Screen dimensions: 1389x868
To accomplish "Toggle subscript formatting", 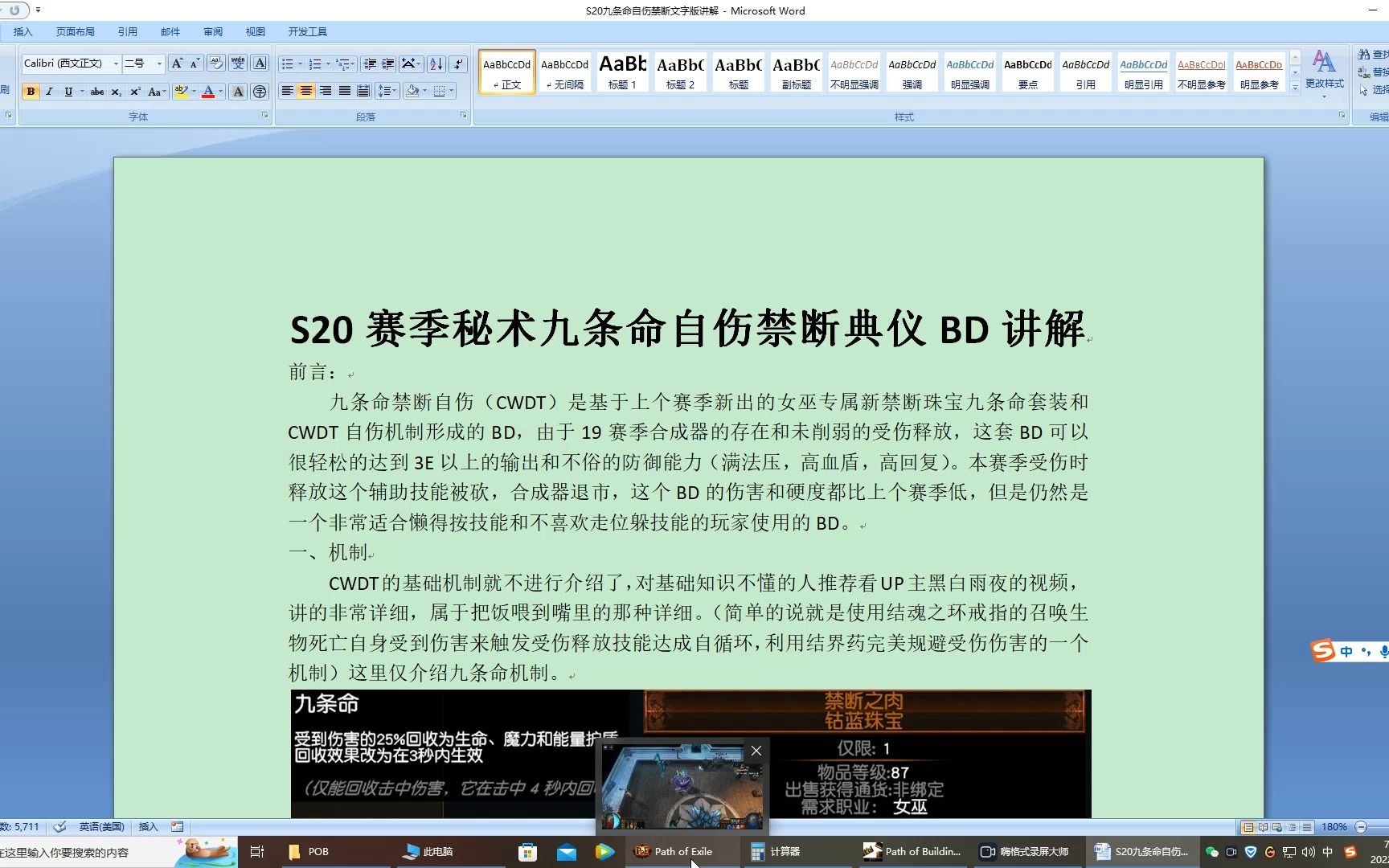I will [x=117, y=92].
